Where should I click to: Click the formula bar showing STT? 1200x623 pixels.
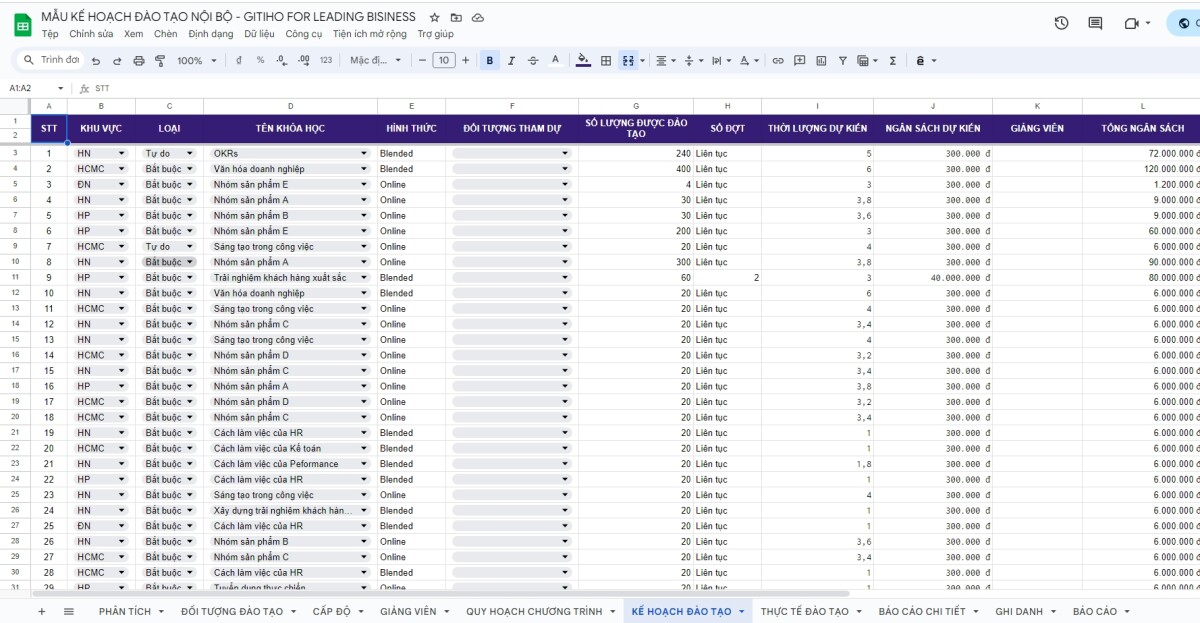[x=640, y=88]
